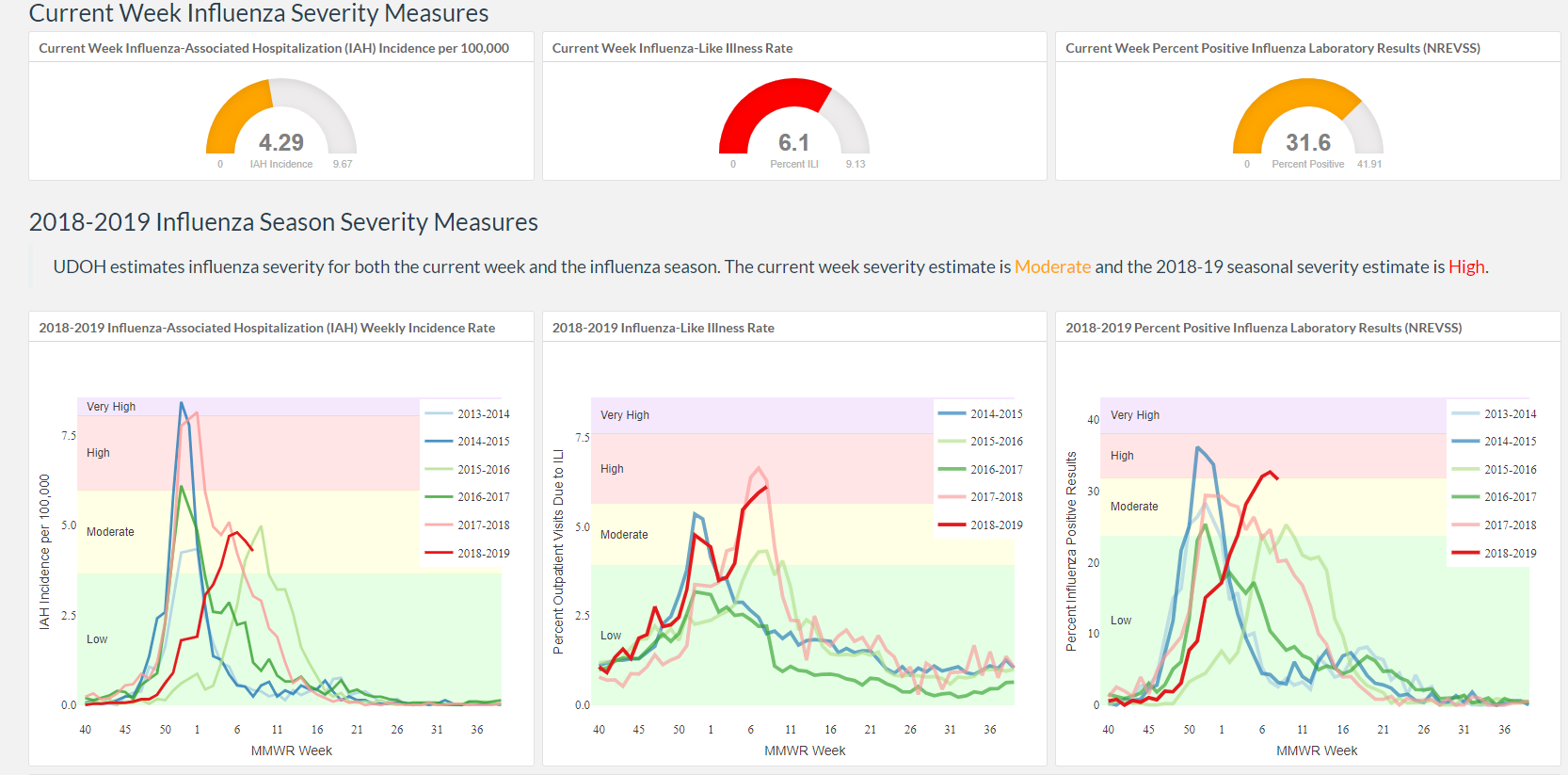Select the 31.6 Percent Positive value
1568x775 pixels.
(1308, 142)
